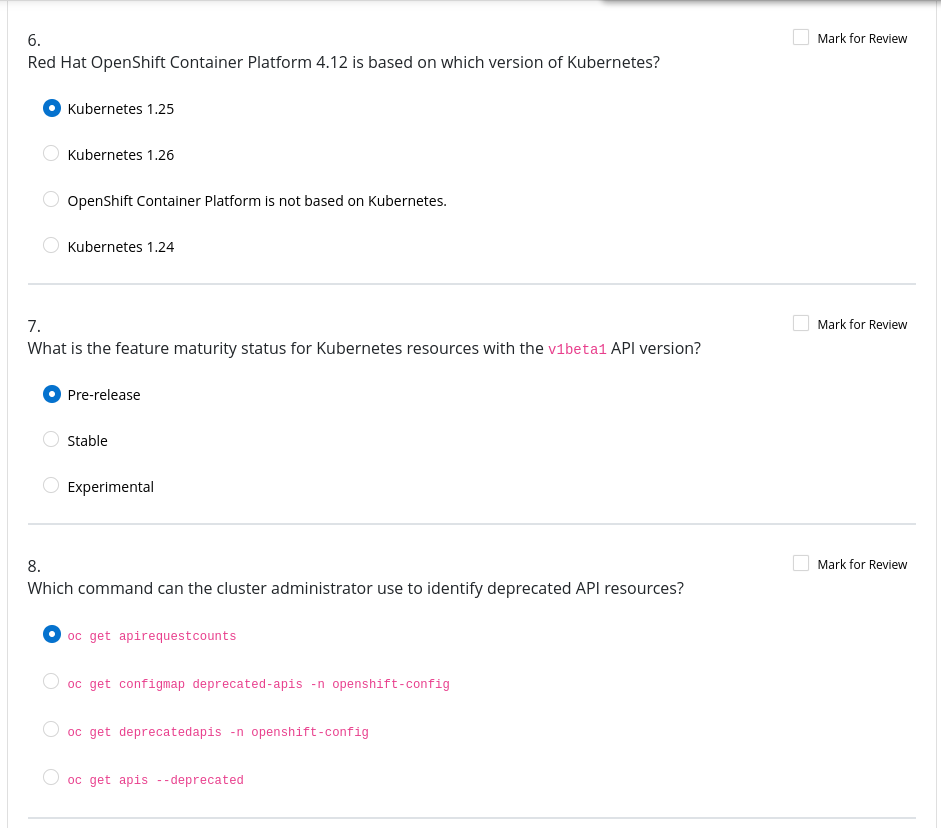Click the OpenShift 4.12 question text
The height and width of the screenshot is (828, 941).
pyautogui.click(x=343, y=62)
